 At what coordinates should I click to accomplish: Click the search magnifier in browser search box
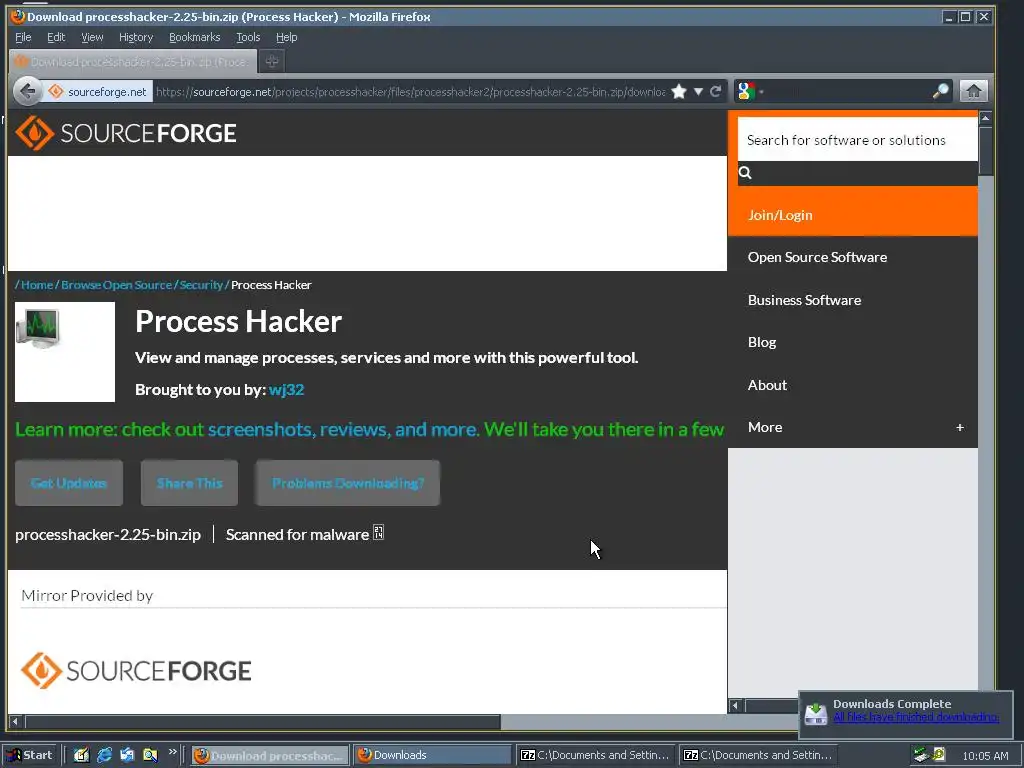(x=940, y=91)
